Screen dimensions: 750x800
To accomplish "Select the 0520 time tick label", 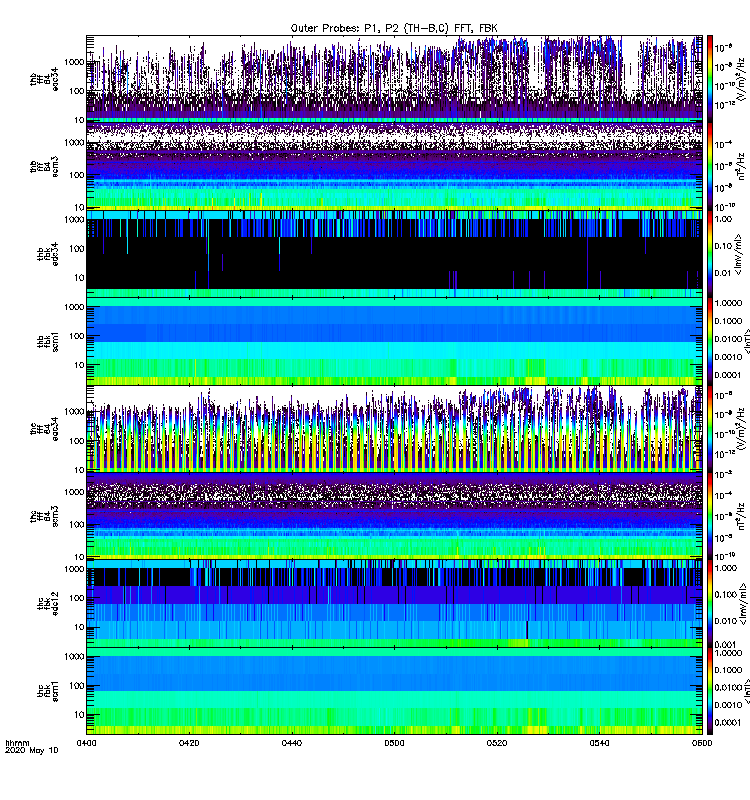I will (x=497, y=743).
